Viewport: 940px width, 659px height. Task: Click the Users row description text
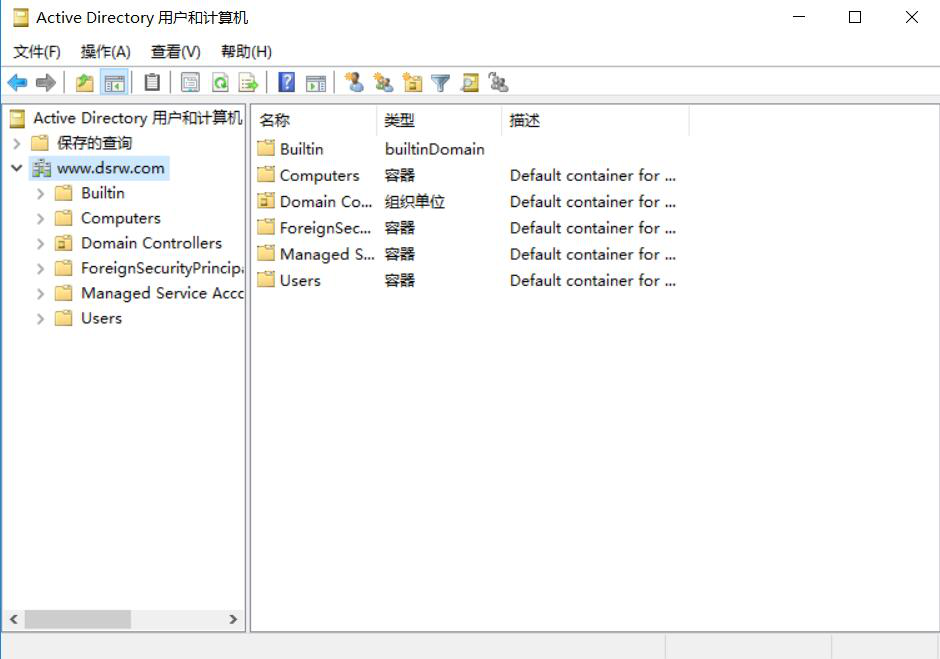(593, 280)
